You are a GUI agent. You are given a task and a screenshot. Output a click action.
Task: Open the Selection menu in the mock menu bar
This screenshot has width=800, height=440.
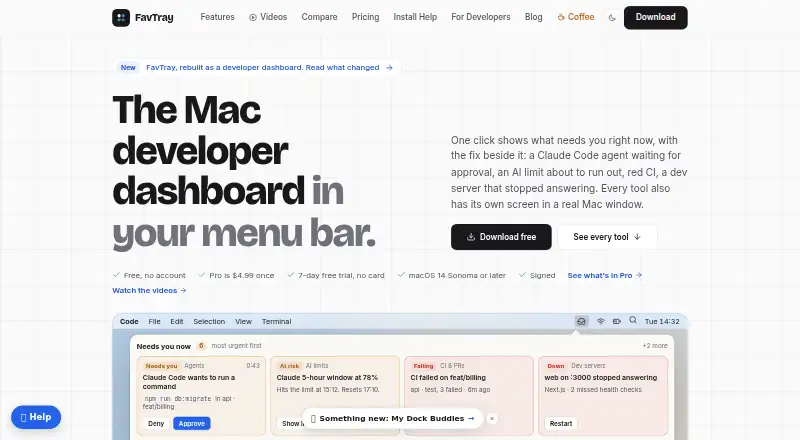209,322
